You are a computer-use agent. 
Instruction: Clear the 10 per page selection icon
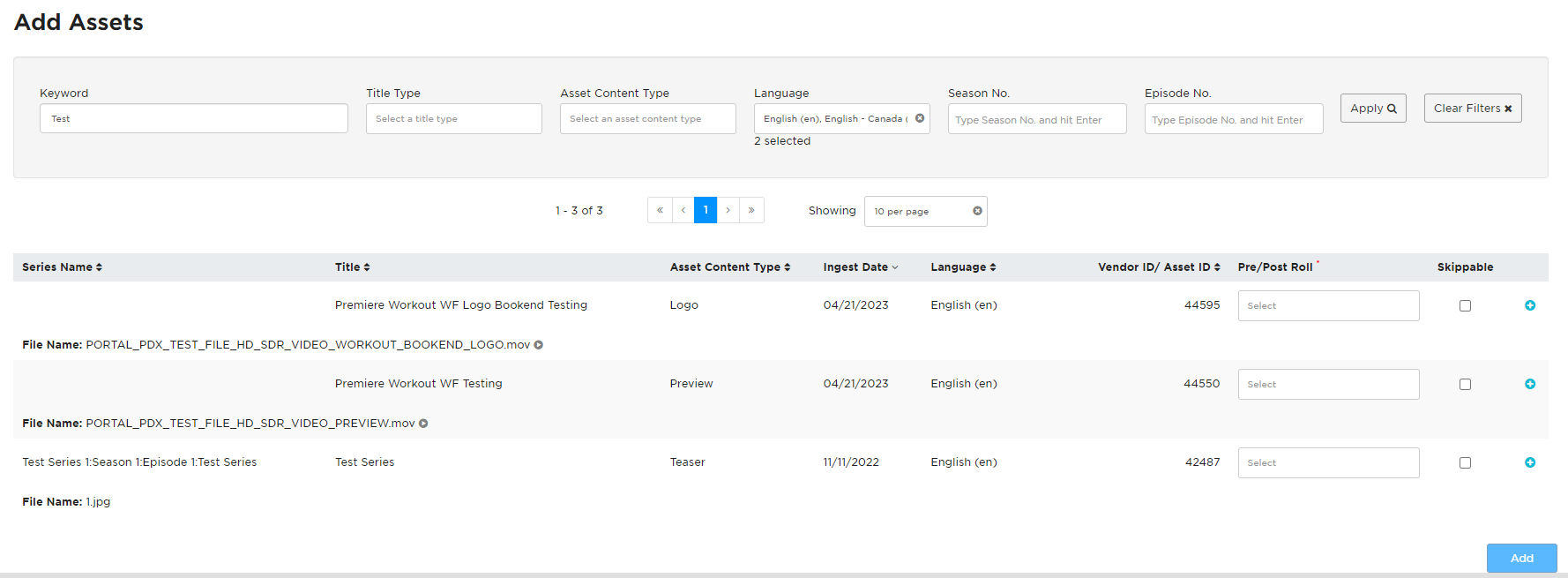(977, 211)
